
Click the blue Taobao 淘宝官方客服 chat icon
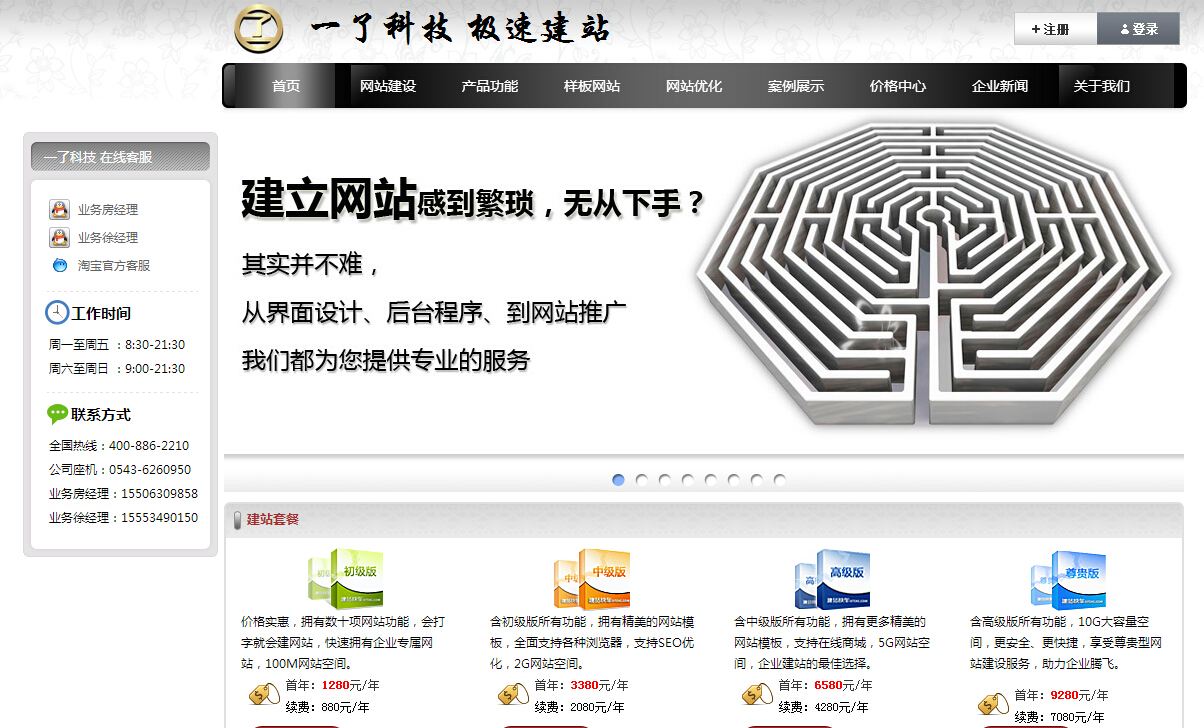(59, 265)
